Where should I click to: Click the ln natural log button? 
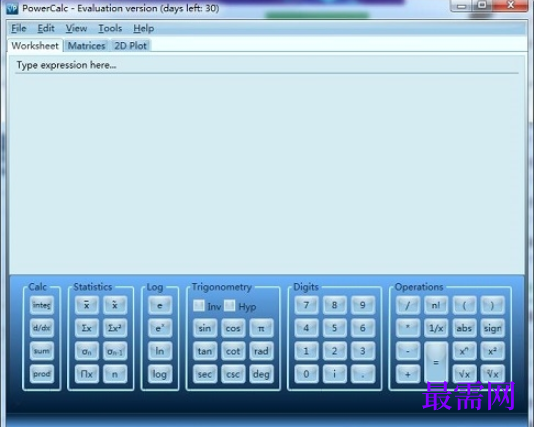[160, 351]
